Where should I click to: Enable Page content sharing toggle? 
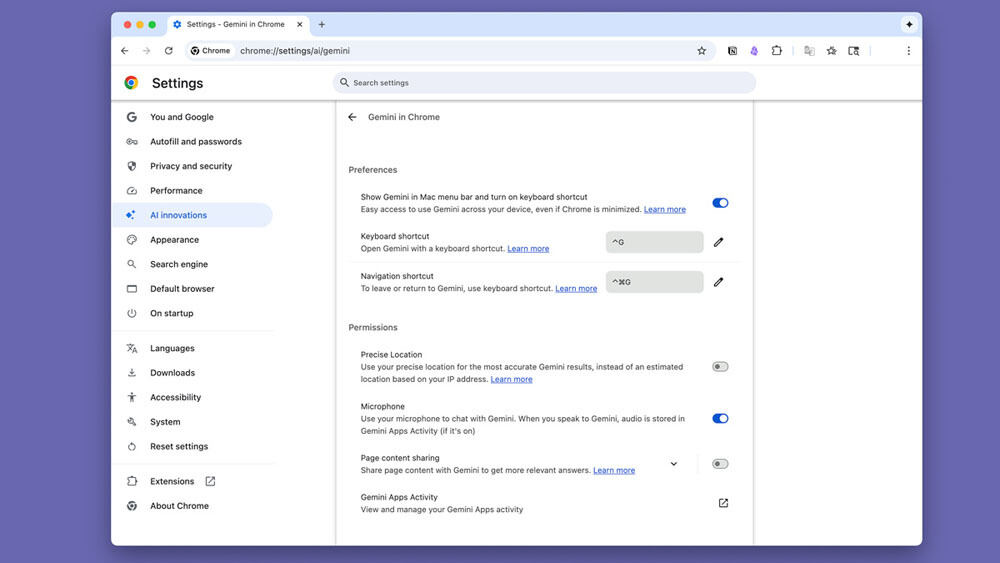coord(720,464)
